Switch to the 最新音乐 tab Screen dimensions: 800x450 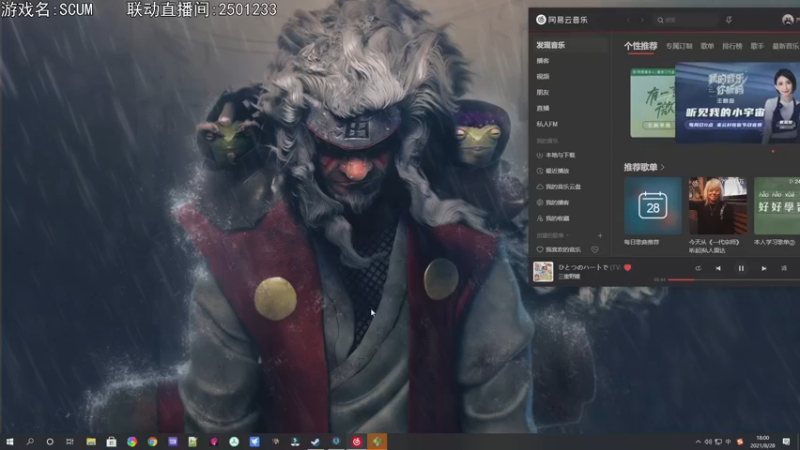[786, 46]
